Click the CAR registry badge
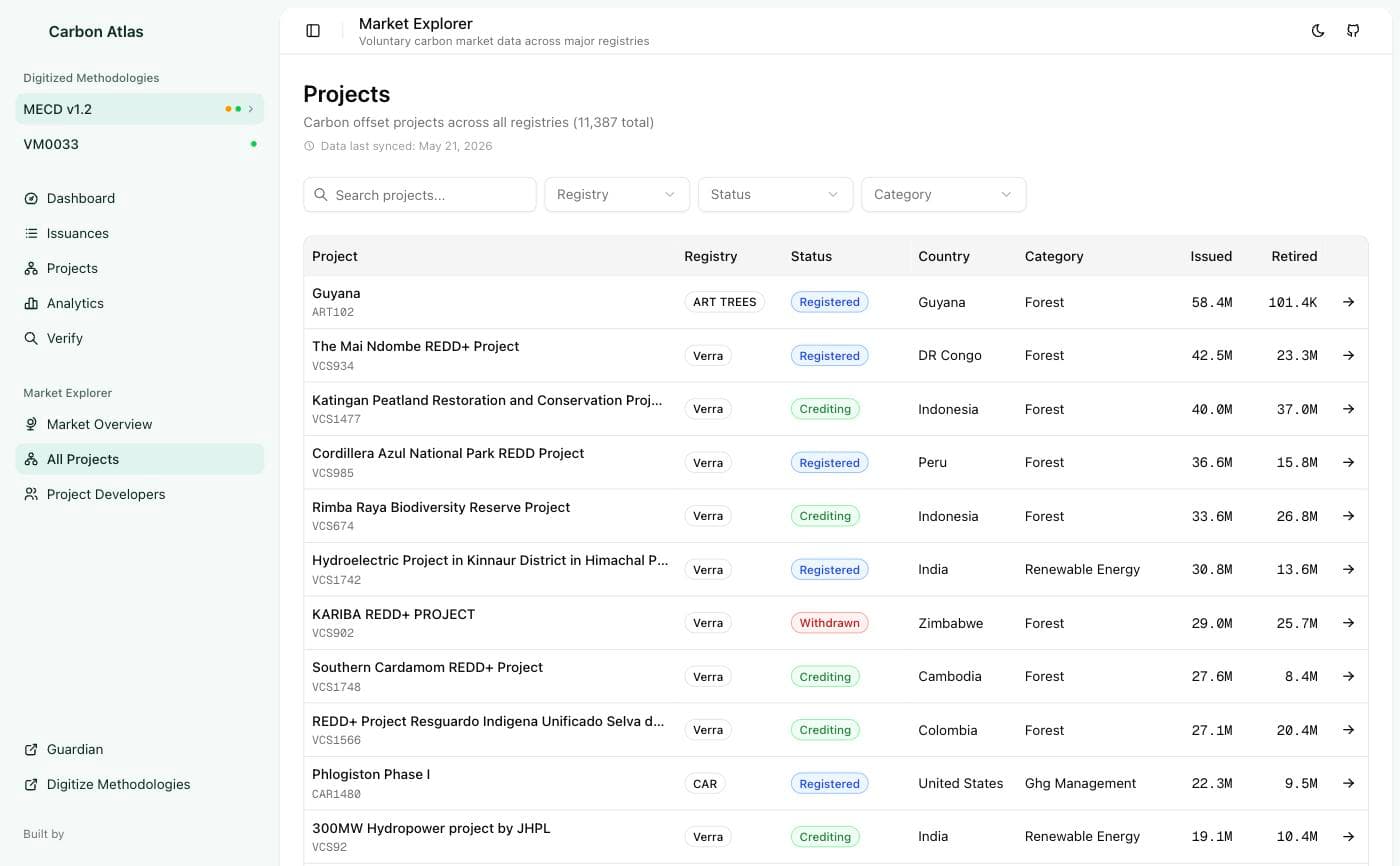 point(705,784)
